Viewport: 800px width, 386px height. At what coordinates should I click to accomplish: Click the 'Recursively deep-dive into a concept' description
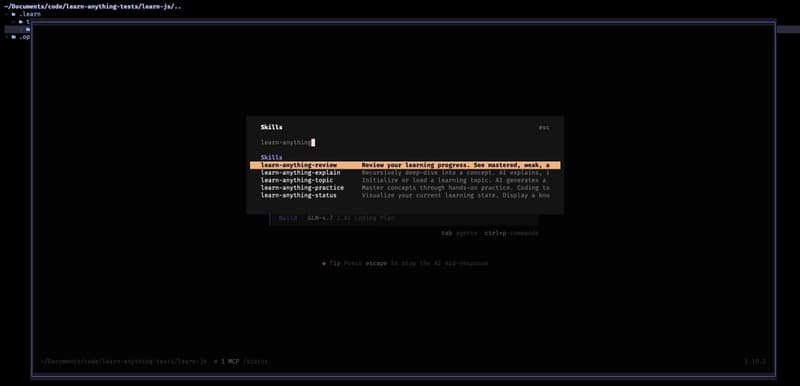(x=456, y=173)
